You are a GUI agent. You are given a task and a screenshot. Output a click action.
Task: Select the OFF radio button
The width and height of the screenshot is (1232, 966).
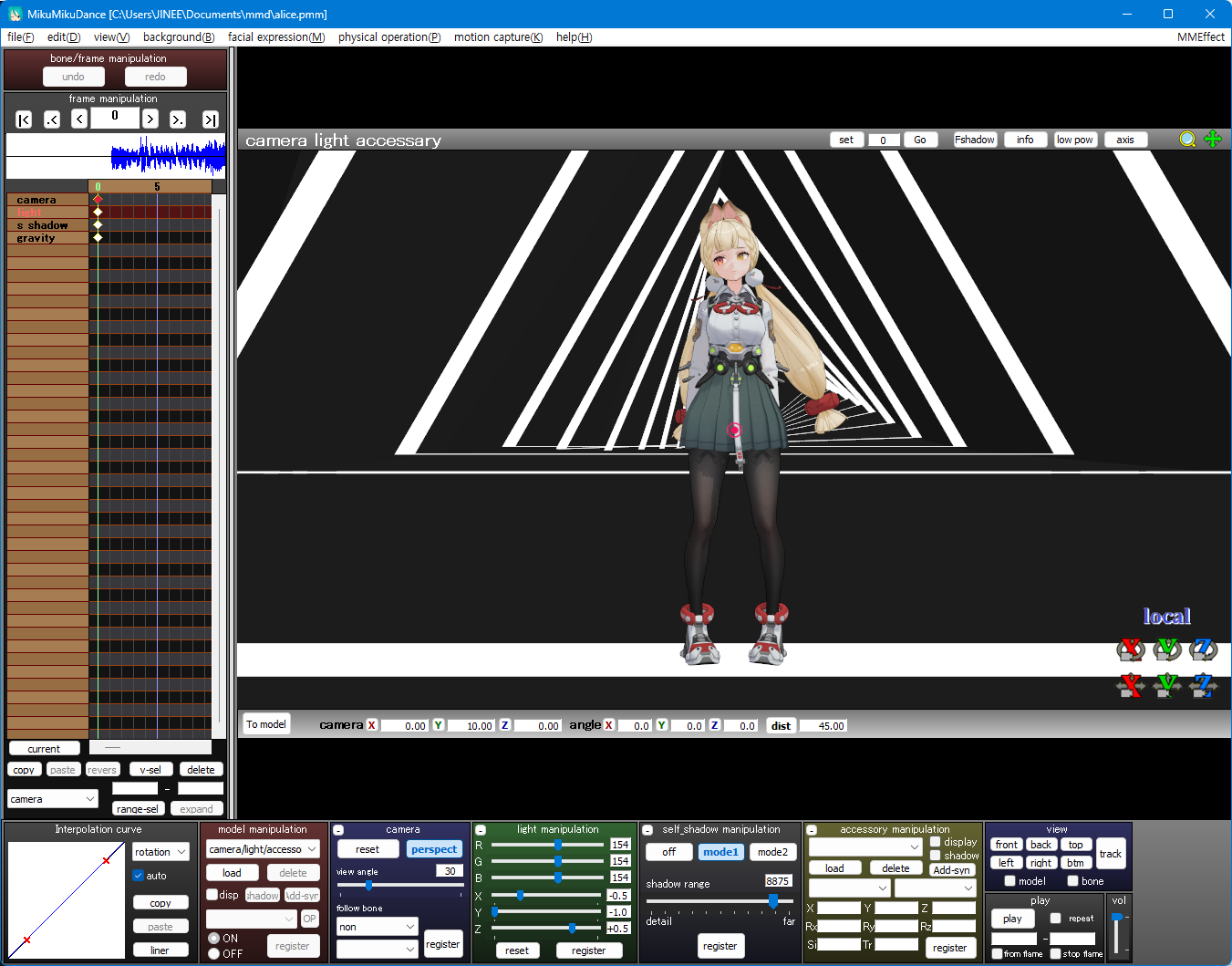pos(214,953)
